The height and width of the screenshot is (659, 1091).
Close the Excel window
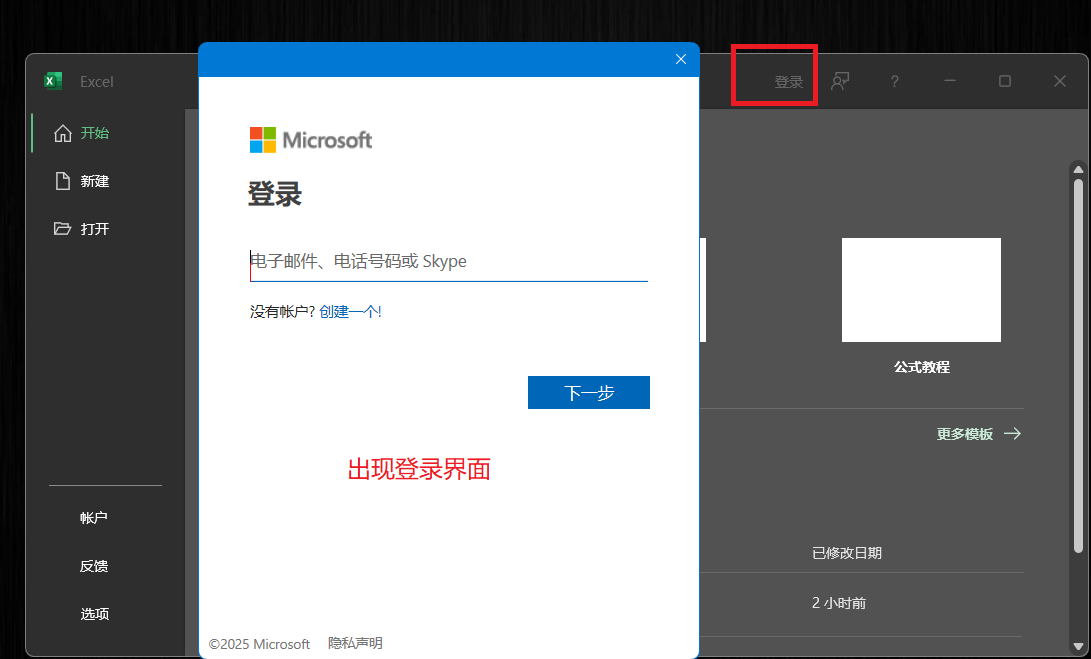click(1060, 81)
